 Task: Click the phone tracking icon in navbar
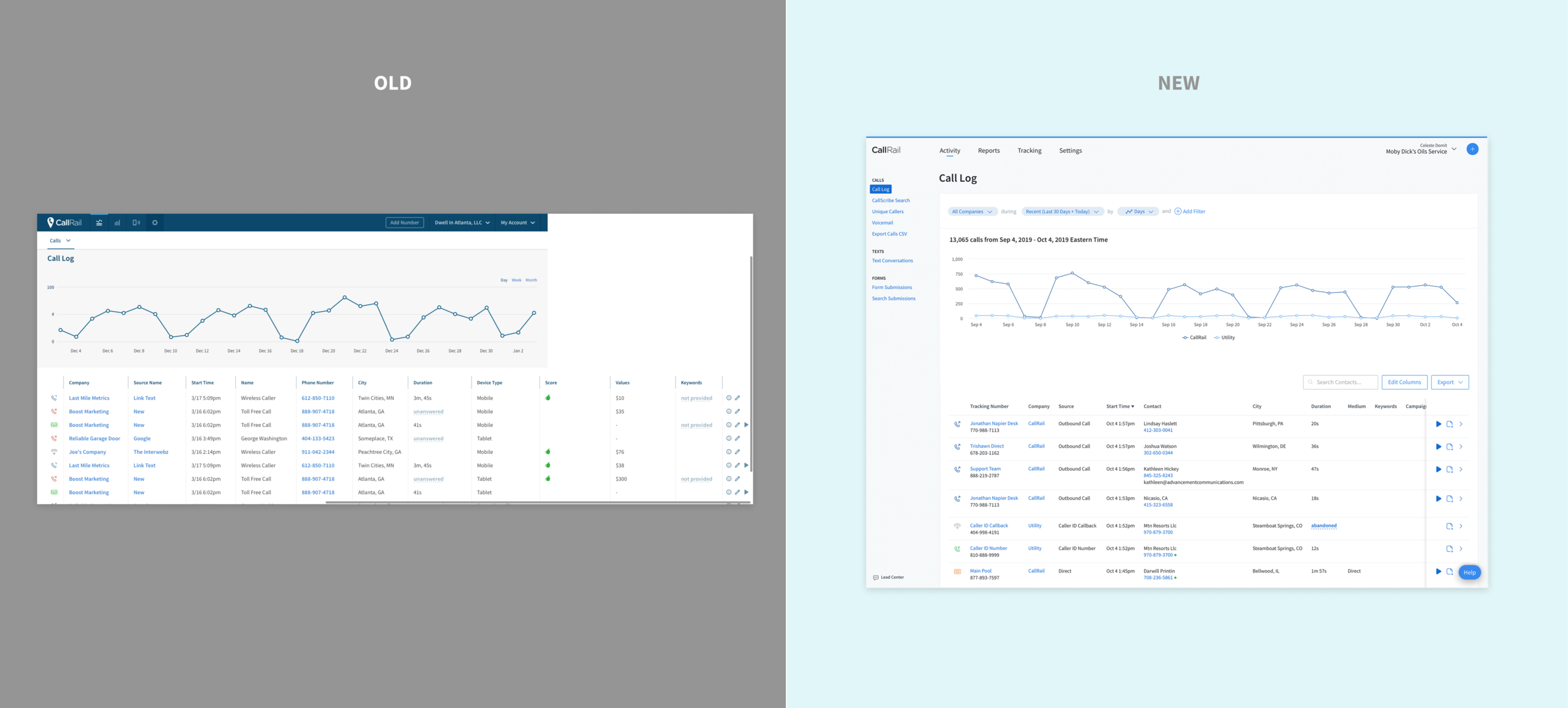tap(136, 223)
